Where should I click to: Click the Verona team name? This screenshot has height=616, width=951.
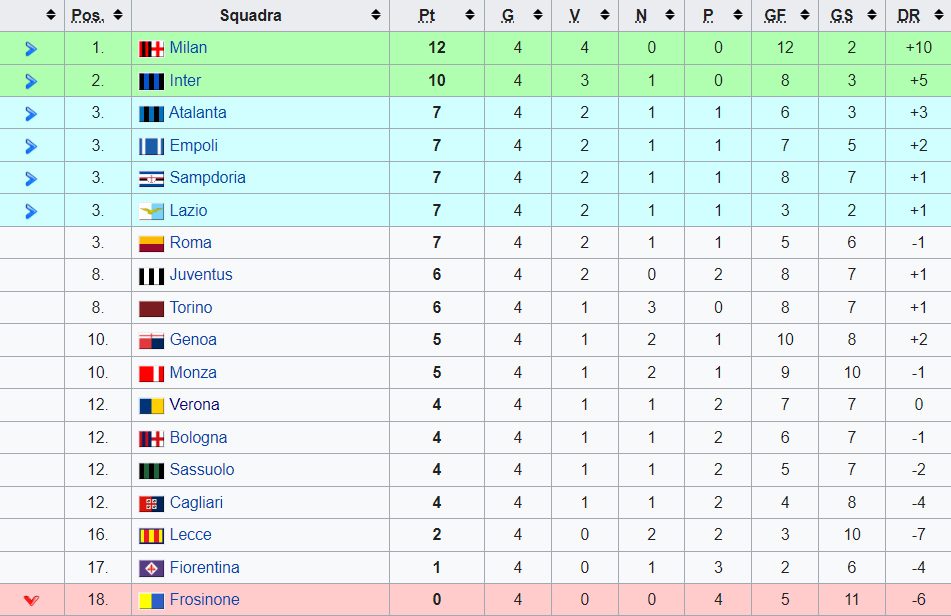(194, 404)
